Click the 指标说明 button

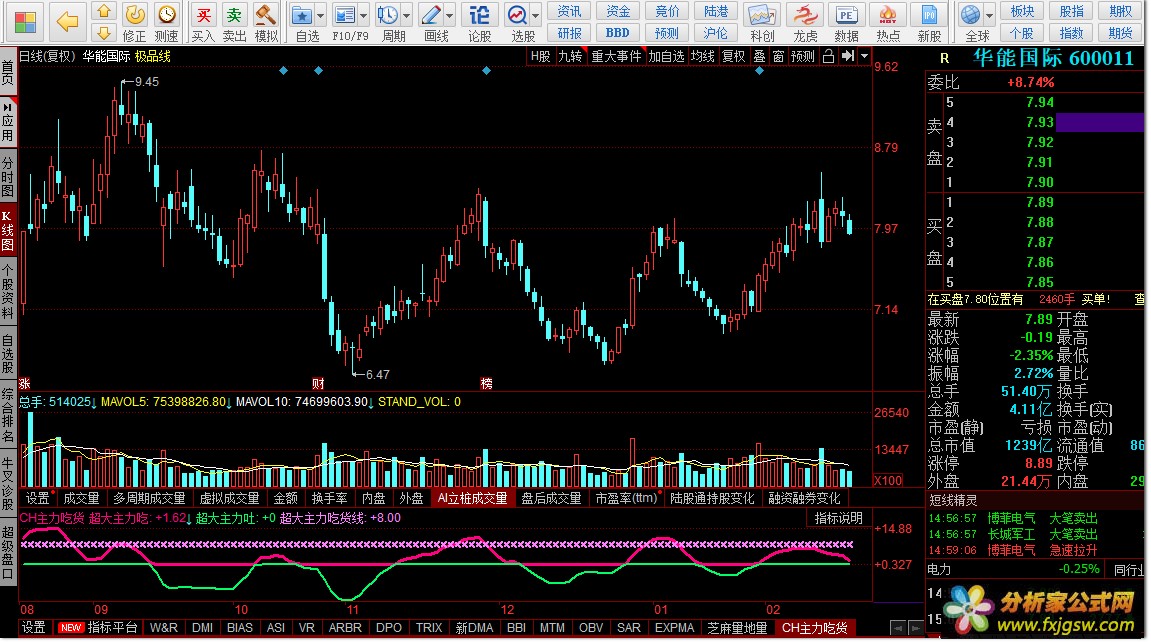coord(838,518)
